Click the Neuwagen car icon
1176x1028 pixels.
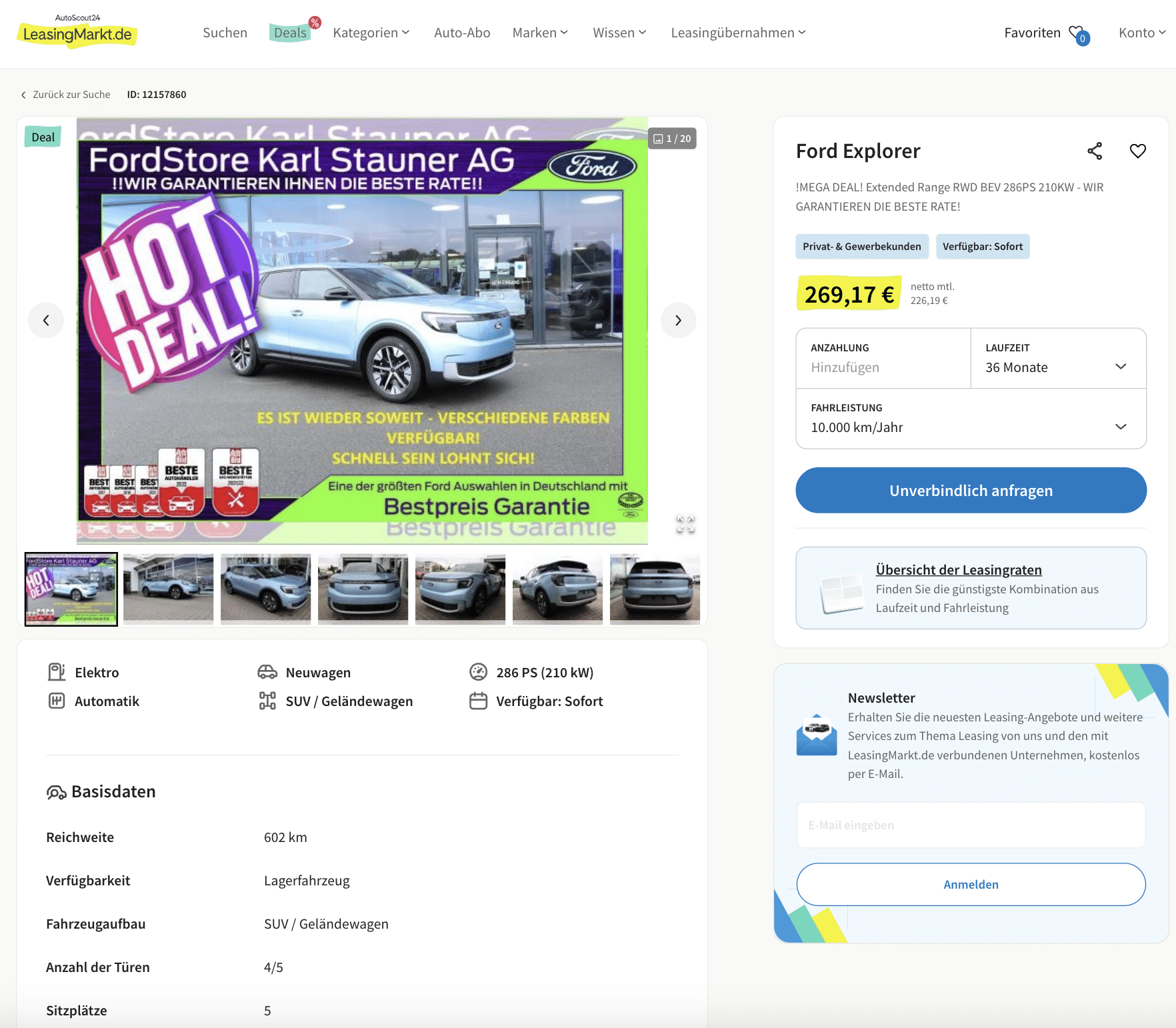click(267, 672)
